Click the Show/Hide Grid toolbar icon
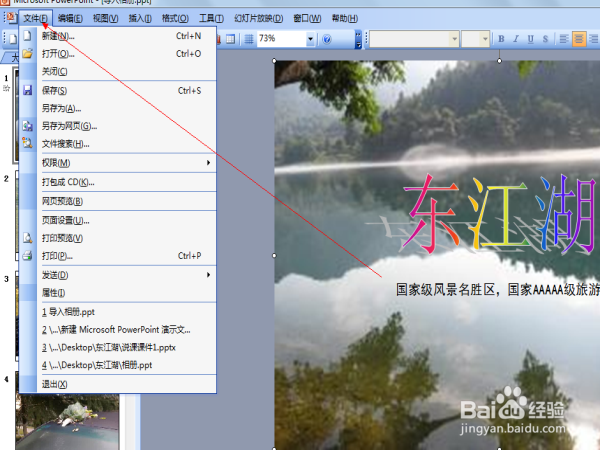Screen dimensions: 600x450 tap(249, 39)
